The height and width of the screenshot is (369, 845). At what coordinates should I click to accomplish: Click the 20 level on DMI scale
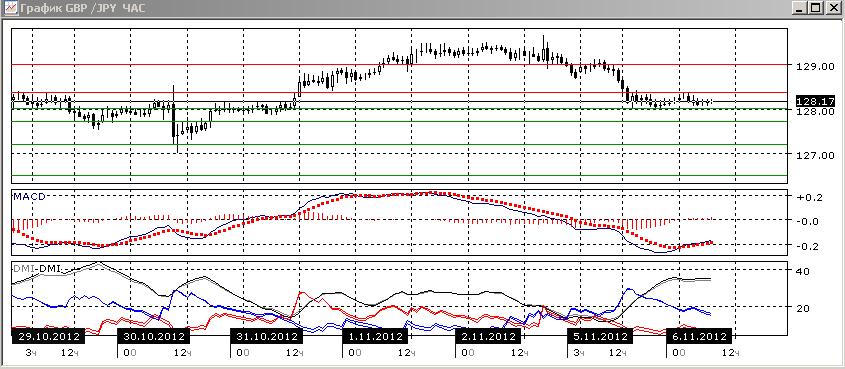click(x=804, y=308)
